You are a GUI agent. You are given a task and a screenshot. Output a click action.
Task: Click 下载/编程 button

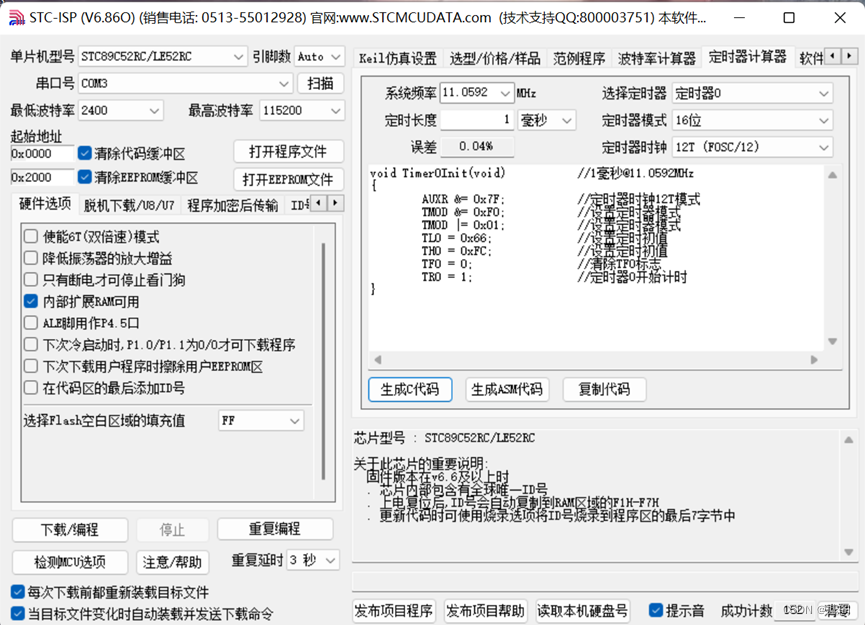coord(70,530)
